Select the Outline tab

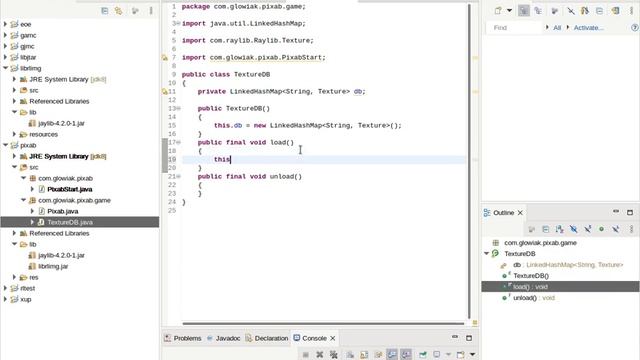point(503,213)
